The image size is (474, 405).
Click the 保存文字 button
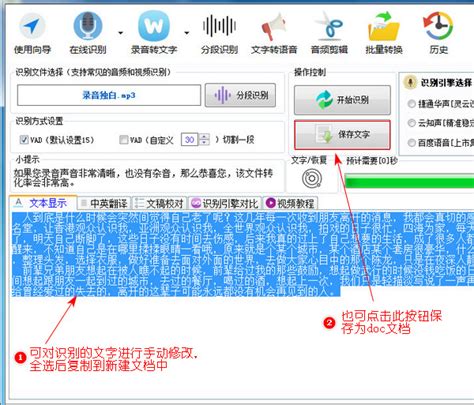[342, 135]
